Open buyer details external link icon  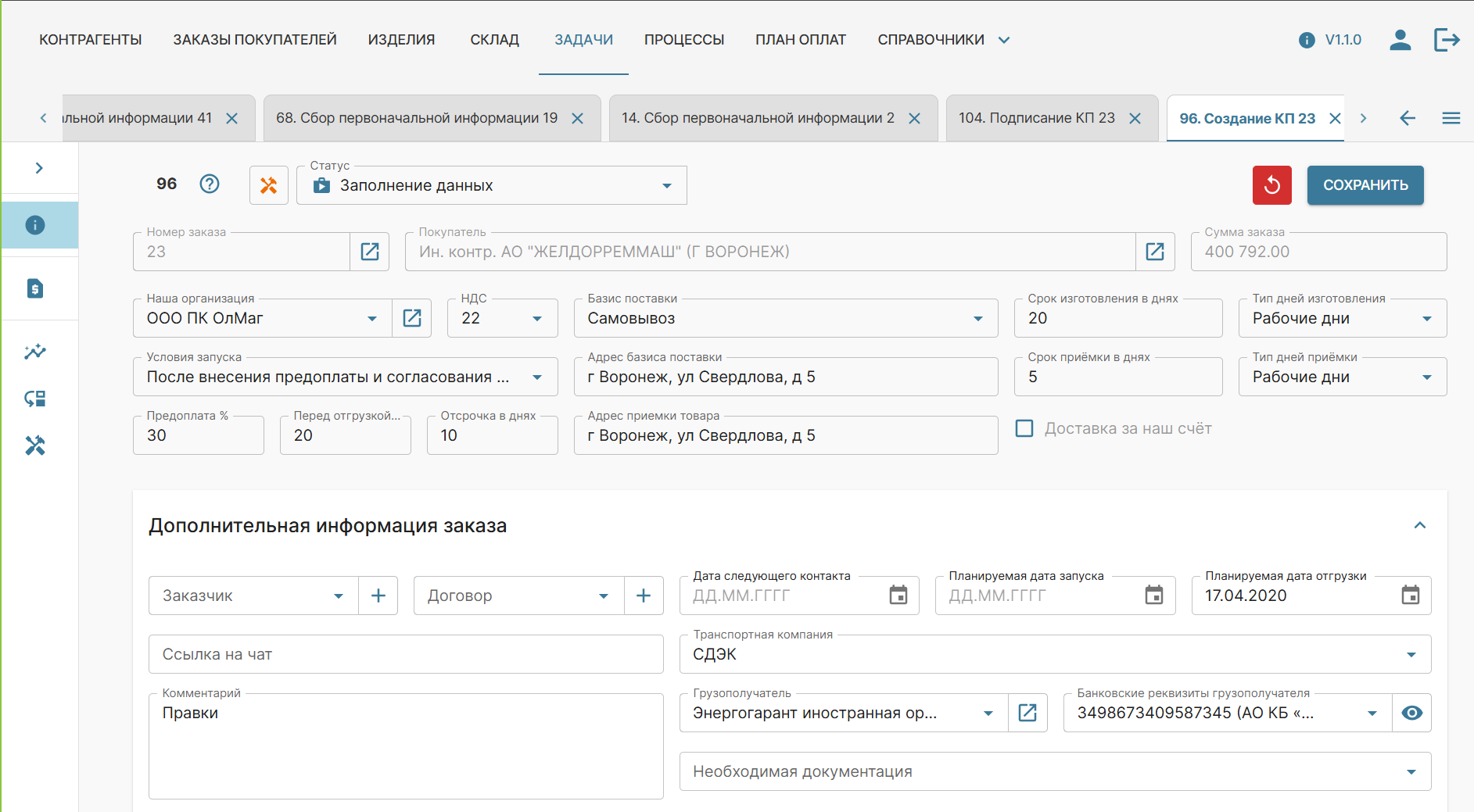pos(1155,252)
